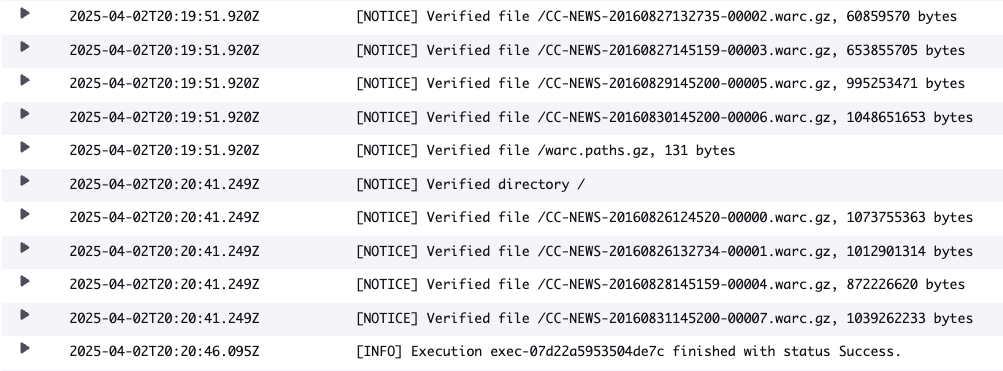Select the message with 1039262233 bytes
This screenshot has width=1003, height=371.
click(664, 318)
